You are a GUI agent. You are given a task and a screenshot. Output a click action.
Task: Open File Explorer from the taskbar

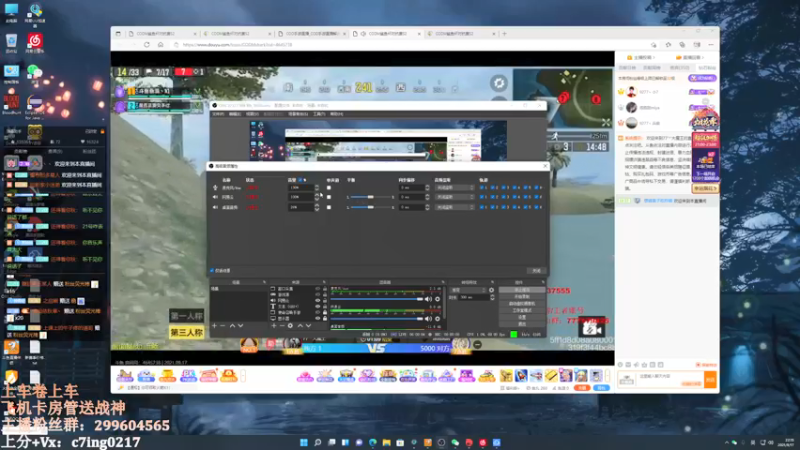click(386, 442)
